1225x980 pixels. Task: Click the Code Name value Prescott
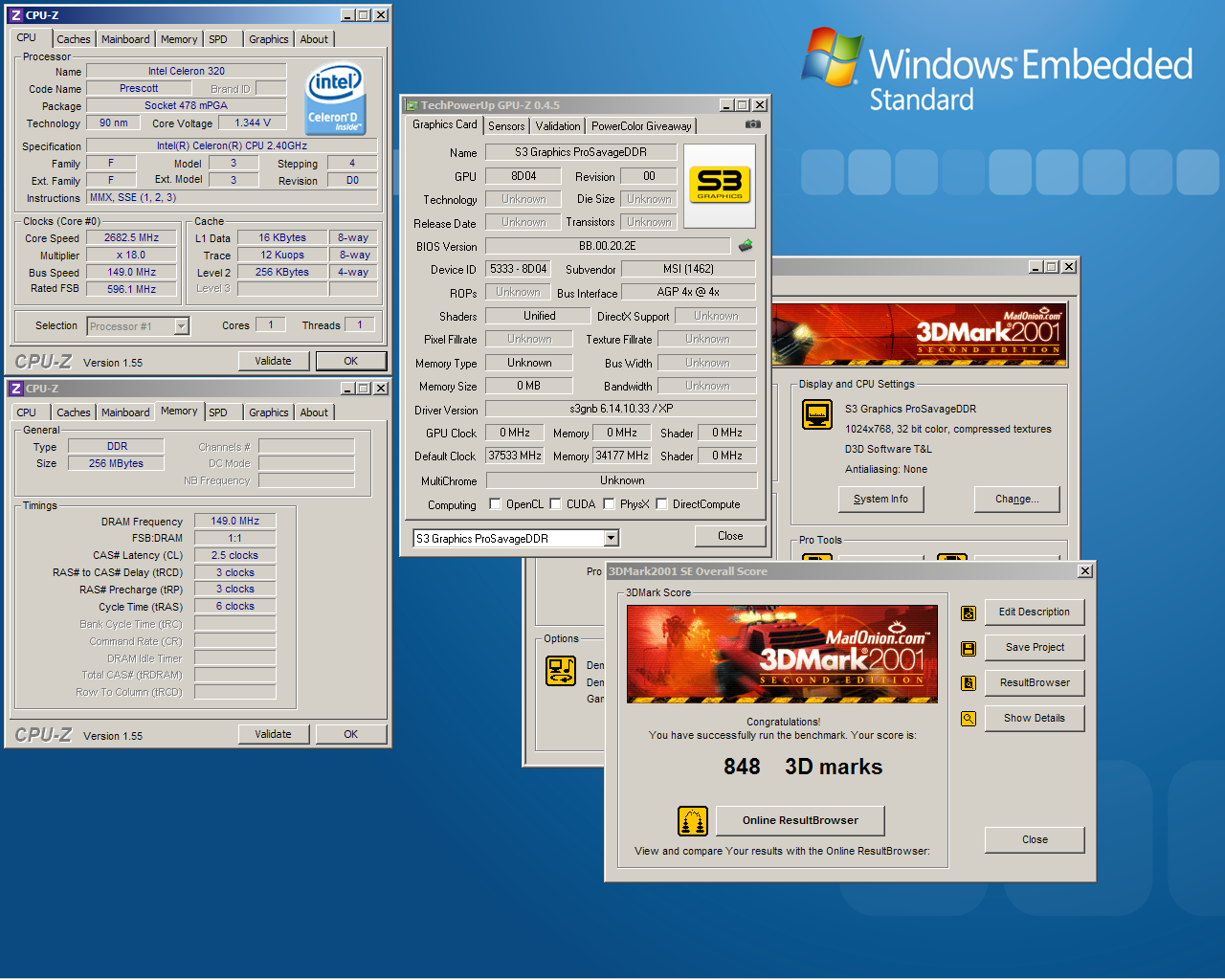(139, 88)
